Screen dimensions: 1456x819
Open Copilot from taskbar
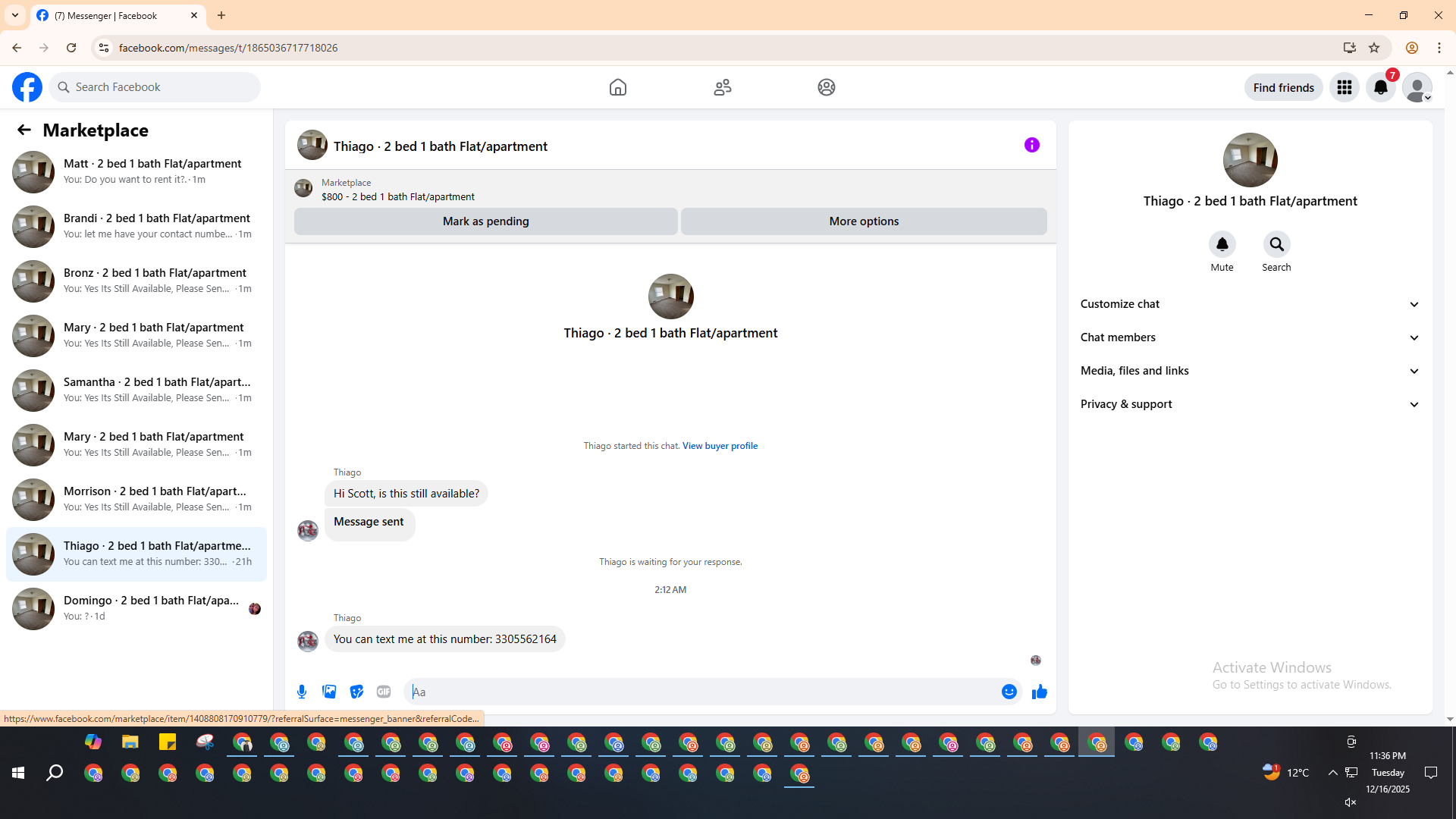pos(93,742)
